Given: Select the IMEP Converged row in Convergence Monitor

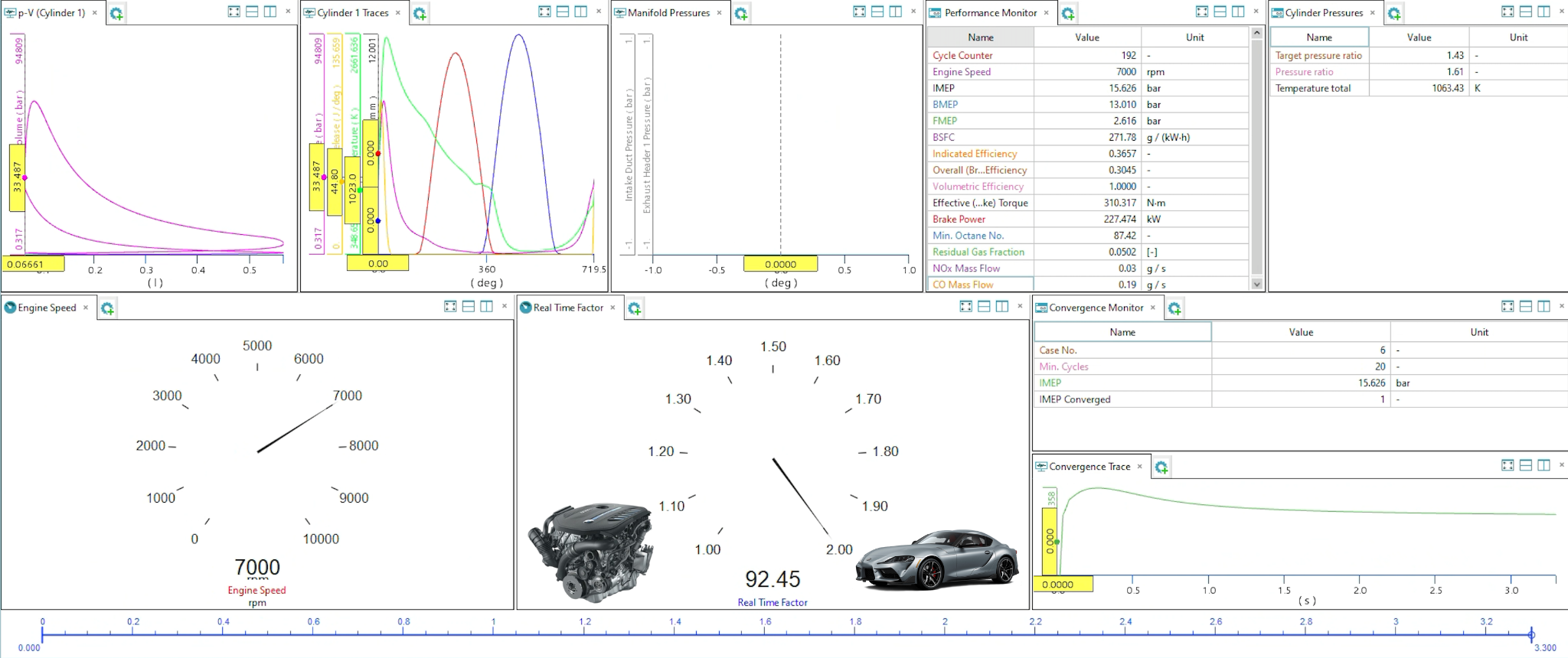Looking at the screenshot, I should (1301, 399).
